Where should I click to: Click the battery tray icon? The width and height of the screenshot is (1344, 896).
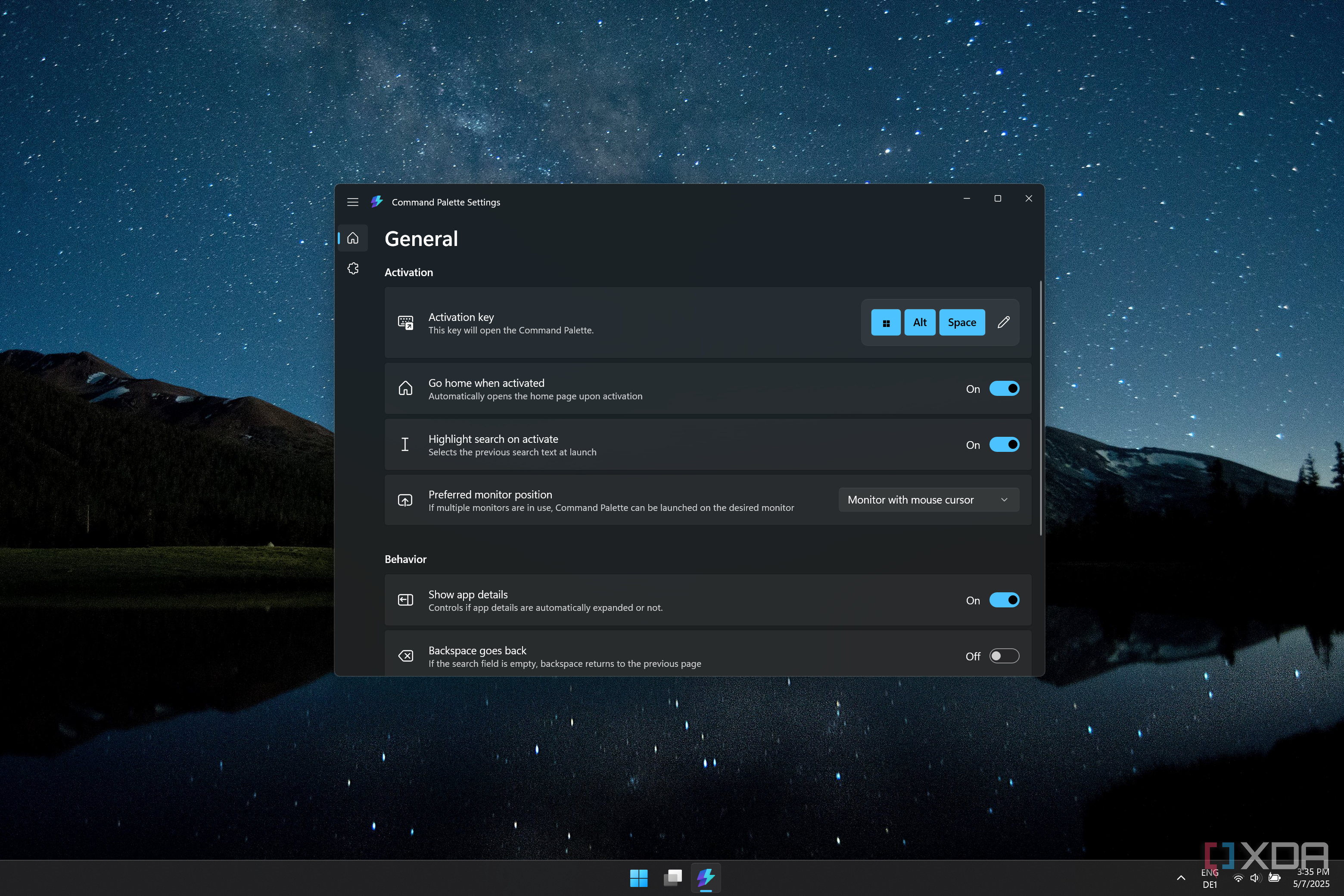[1274, 878]
